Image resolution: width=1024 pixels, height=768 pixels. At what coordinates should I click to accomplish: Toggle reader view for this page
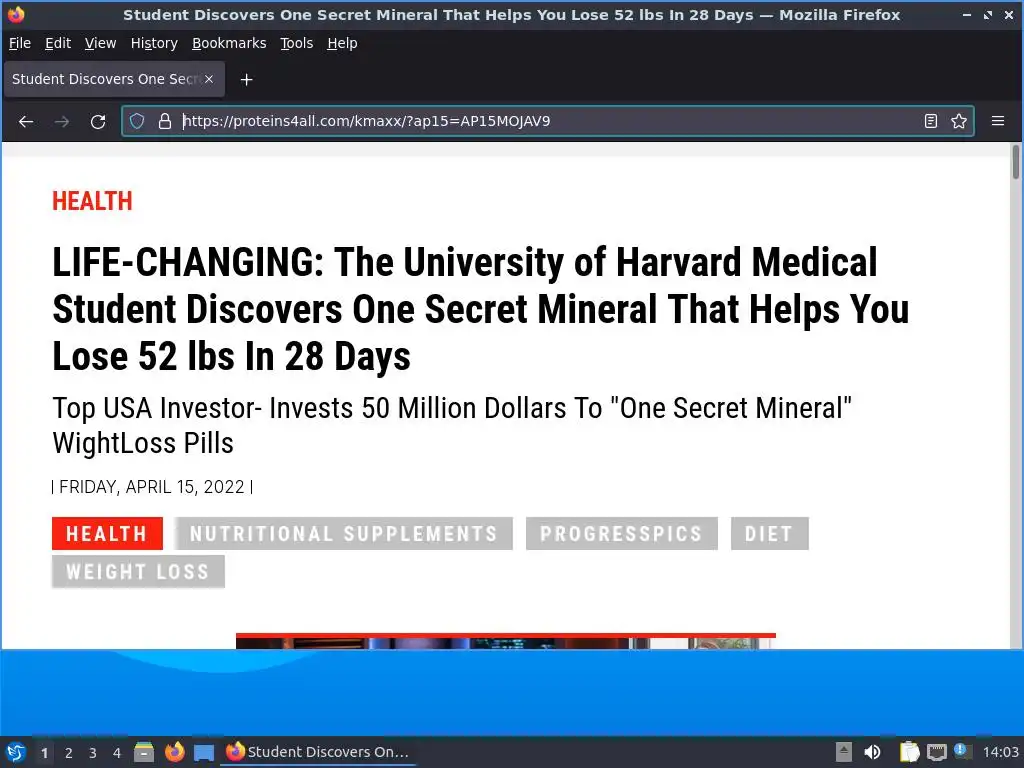931,121
